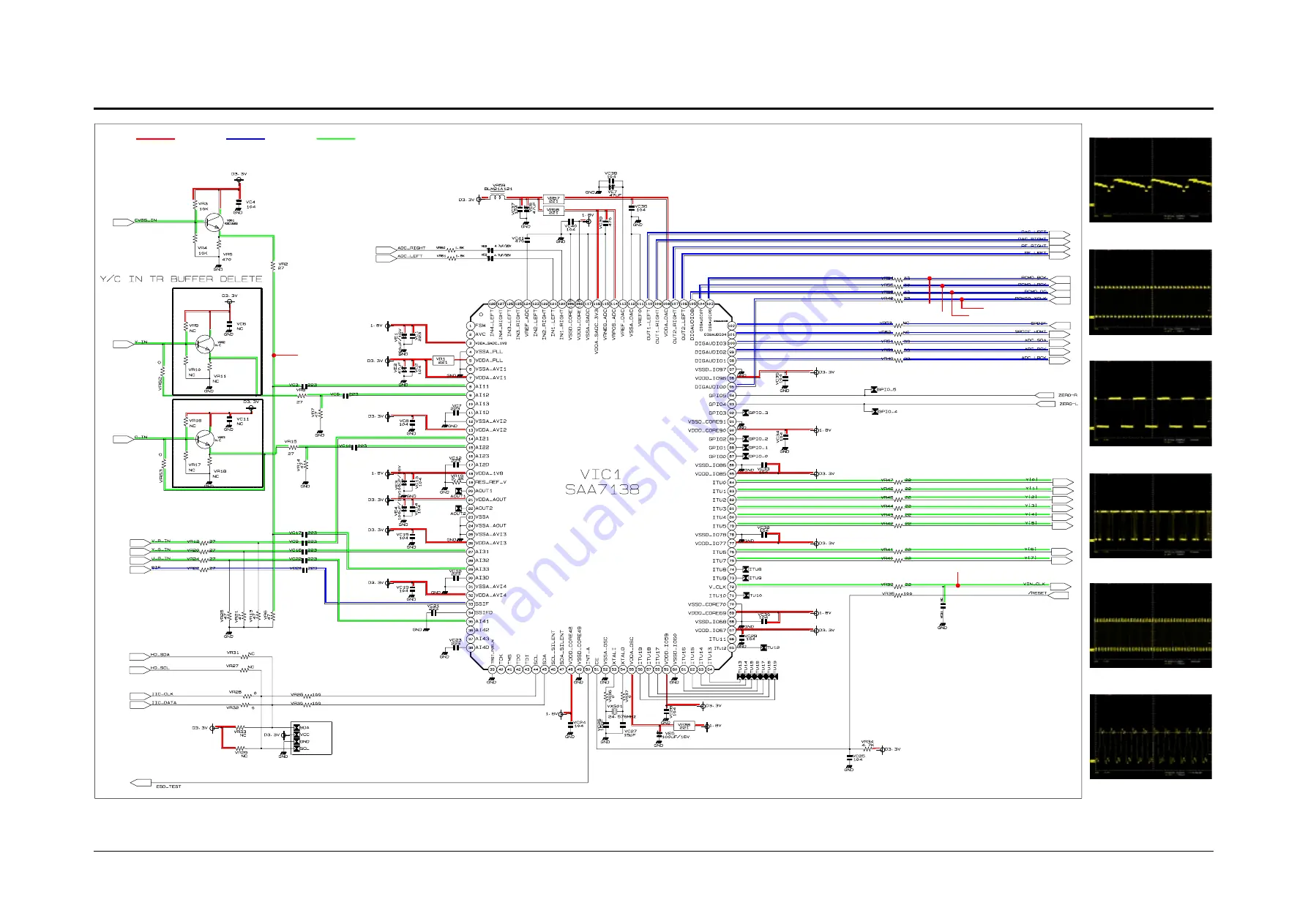Image resolution: width=1308 pixels, height=924 pixels.
Task: Click the C_IN input port symbol
Action: [123, 439]
